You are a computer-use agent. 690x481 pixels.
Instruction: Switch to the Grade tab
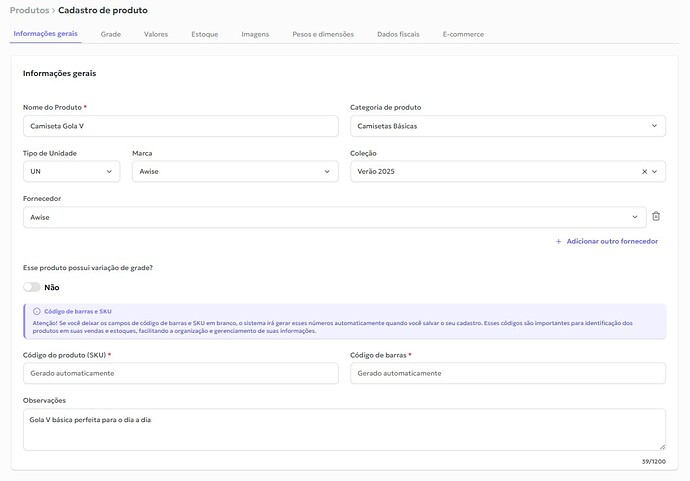coord(110,34)
